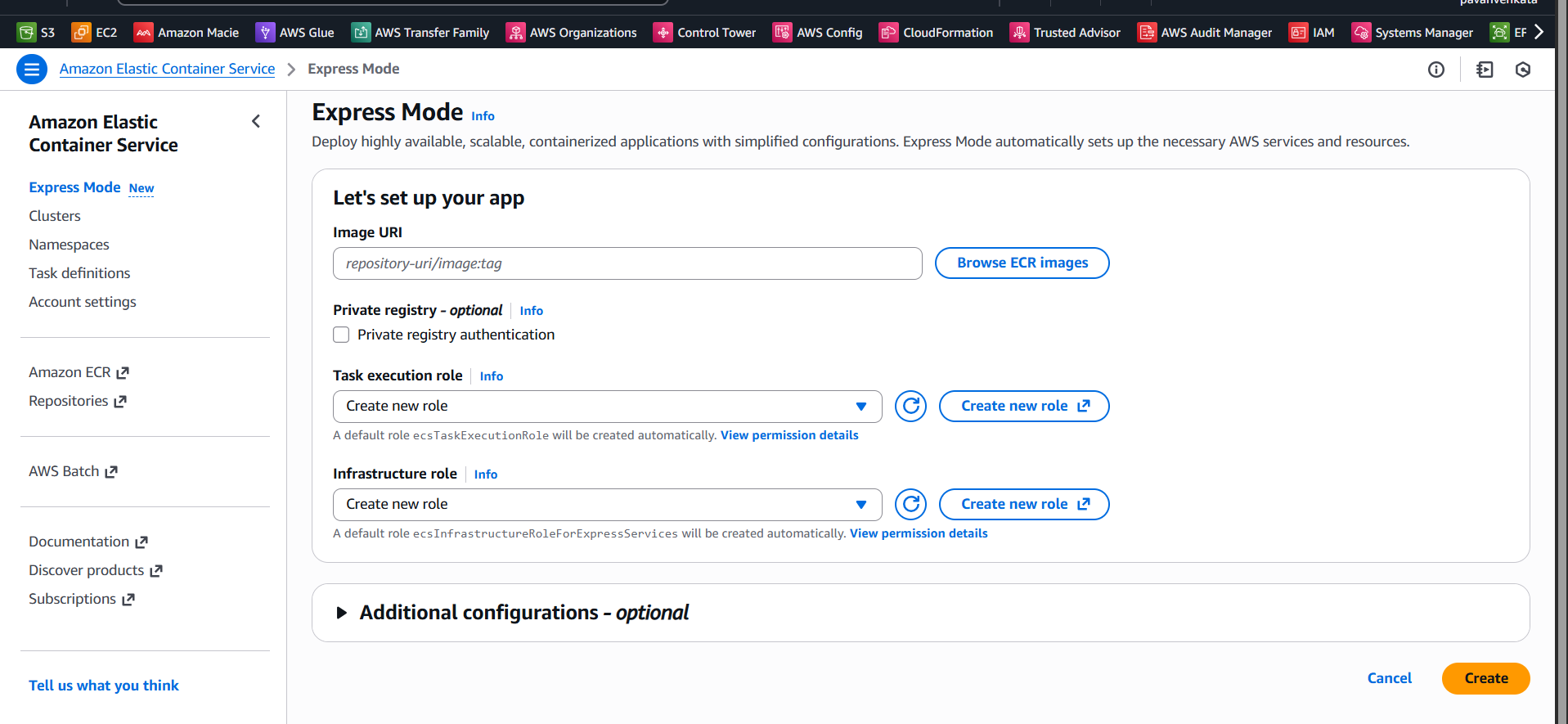This screenshot has width=1568, height=724.
Task: Open the Task execution role dropdown
Action: tap(607, 407)
